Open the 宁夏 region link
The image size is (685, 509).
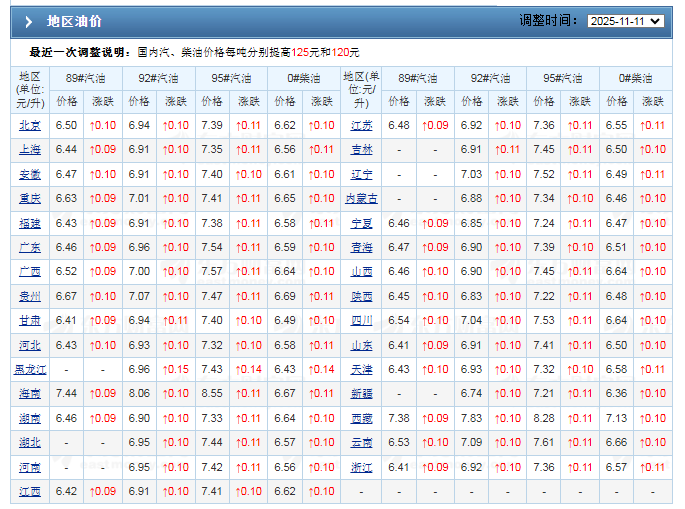[x=362, y=223]
